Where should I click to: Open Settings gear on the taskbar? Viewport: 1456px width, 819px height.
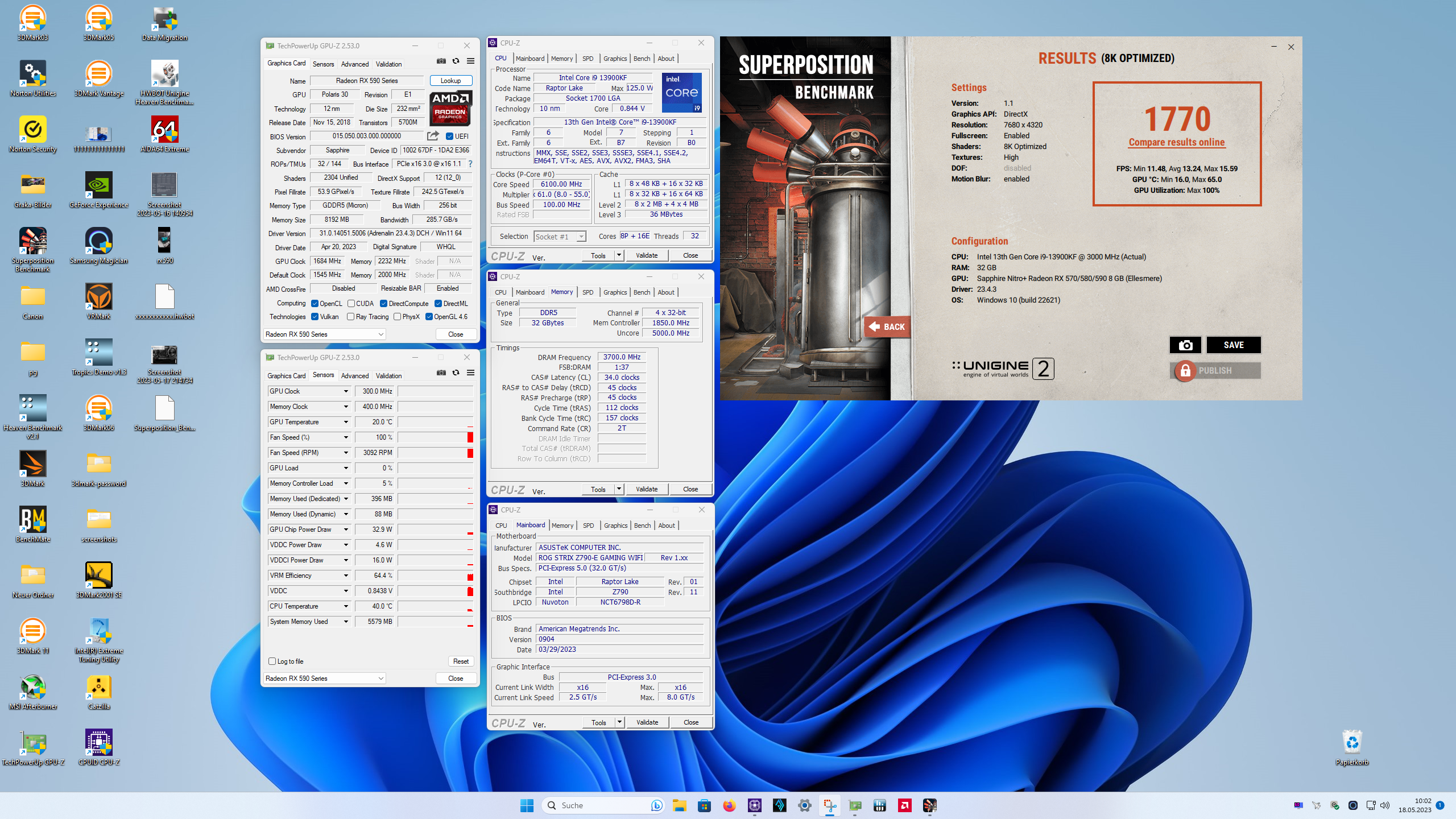pyautogui.click(x=804, y=805)
